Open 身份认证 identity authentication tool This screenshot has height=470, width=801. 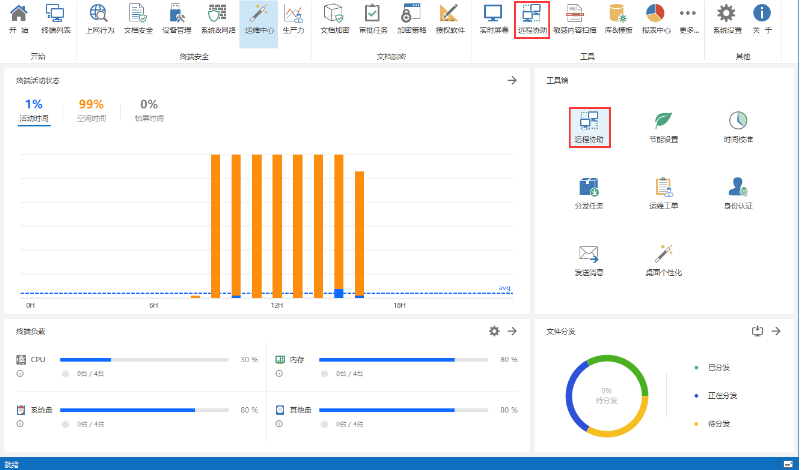pyautogui.click(x=738, y=194)
